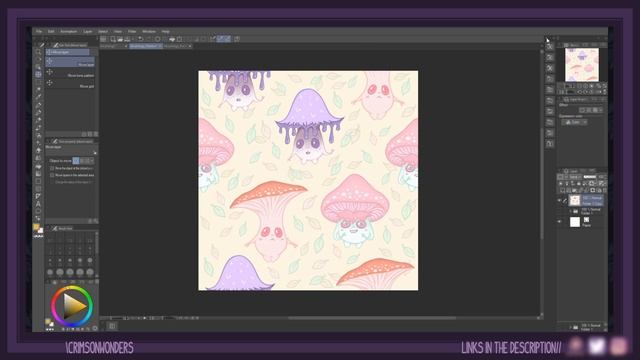Toggle the first effect button in Layer property
The height and width of the screenshot is (360, 640).
click(x=583, y=110)
